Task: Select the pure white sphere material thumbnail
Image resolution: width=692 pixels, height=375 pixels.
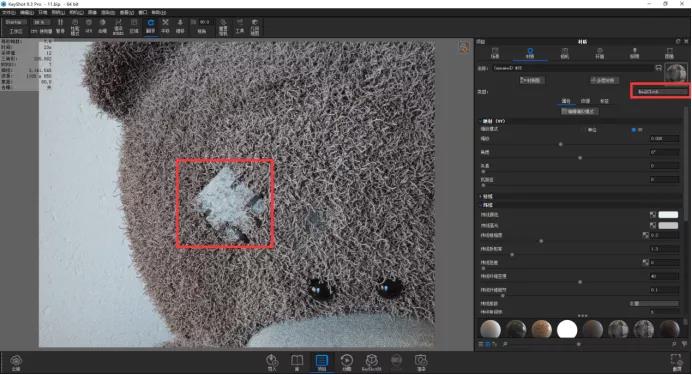Action: (x=567, y=329)
